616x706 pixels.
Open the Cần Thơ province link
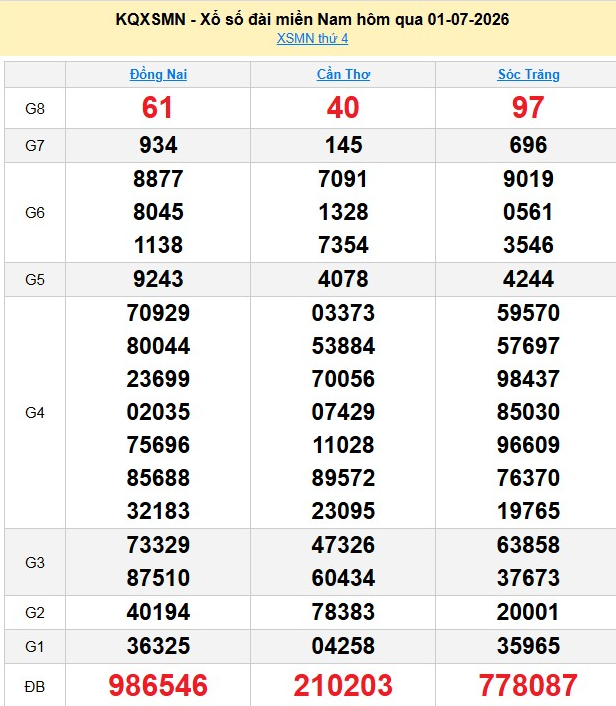(x=343, y=74)
